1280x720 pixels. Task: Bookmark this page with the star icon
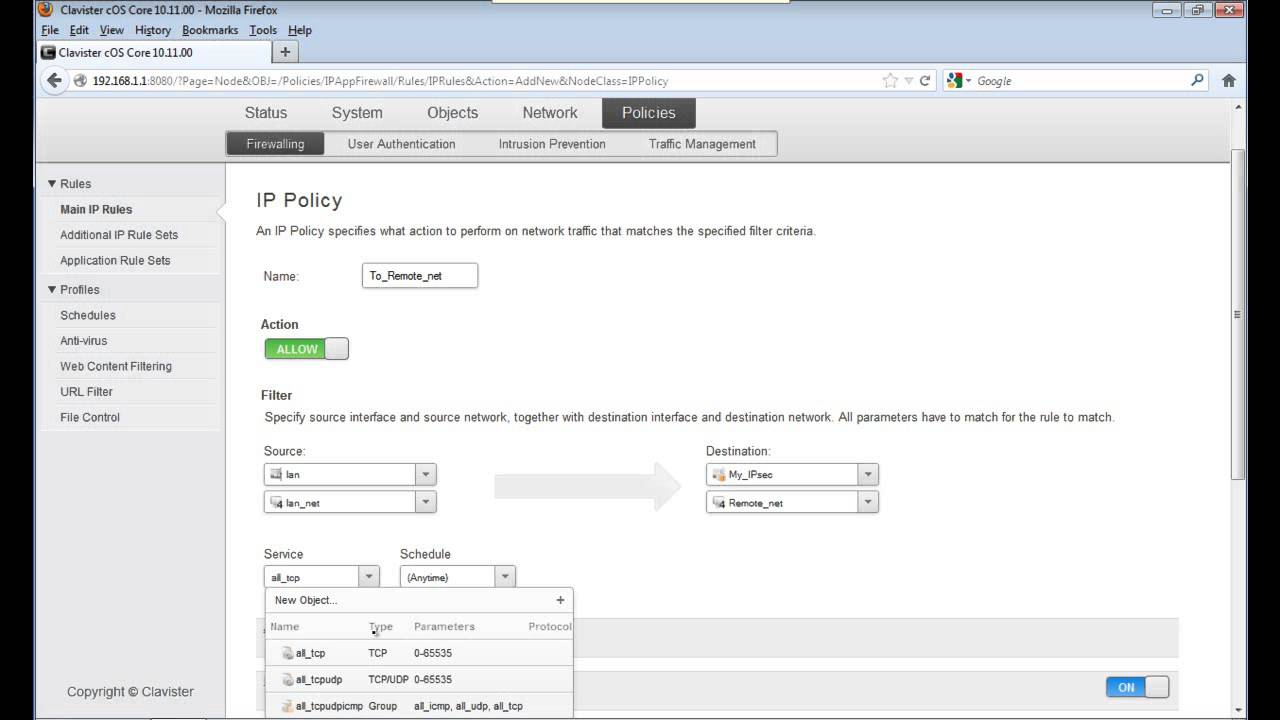click(890, 81)
